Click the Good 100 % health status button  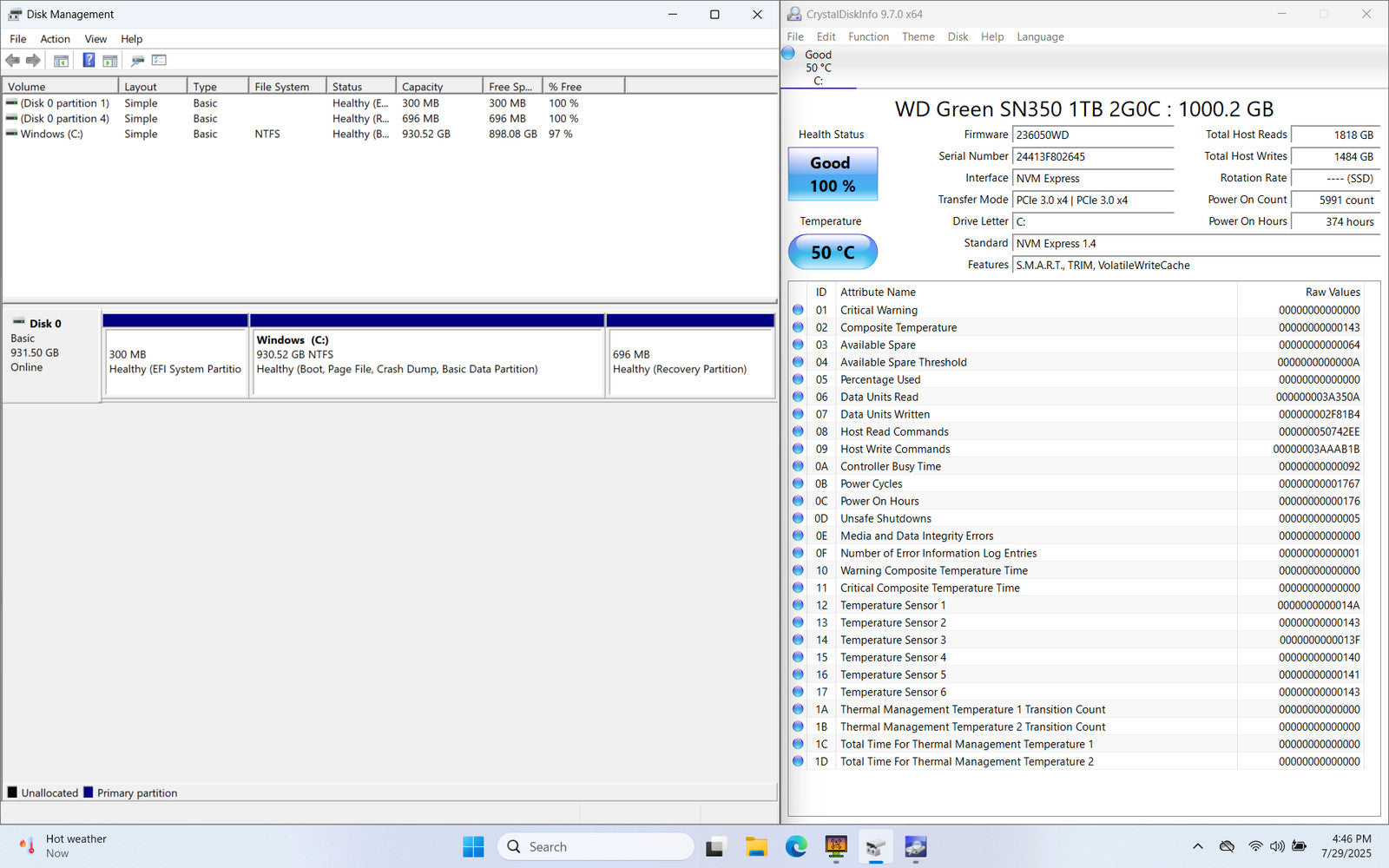pyautogui.click(x=833, y=174)
